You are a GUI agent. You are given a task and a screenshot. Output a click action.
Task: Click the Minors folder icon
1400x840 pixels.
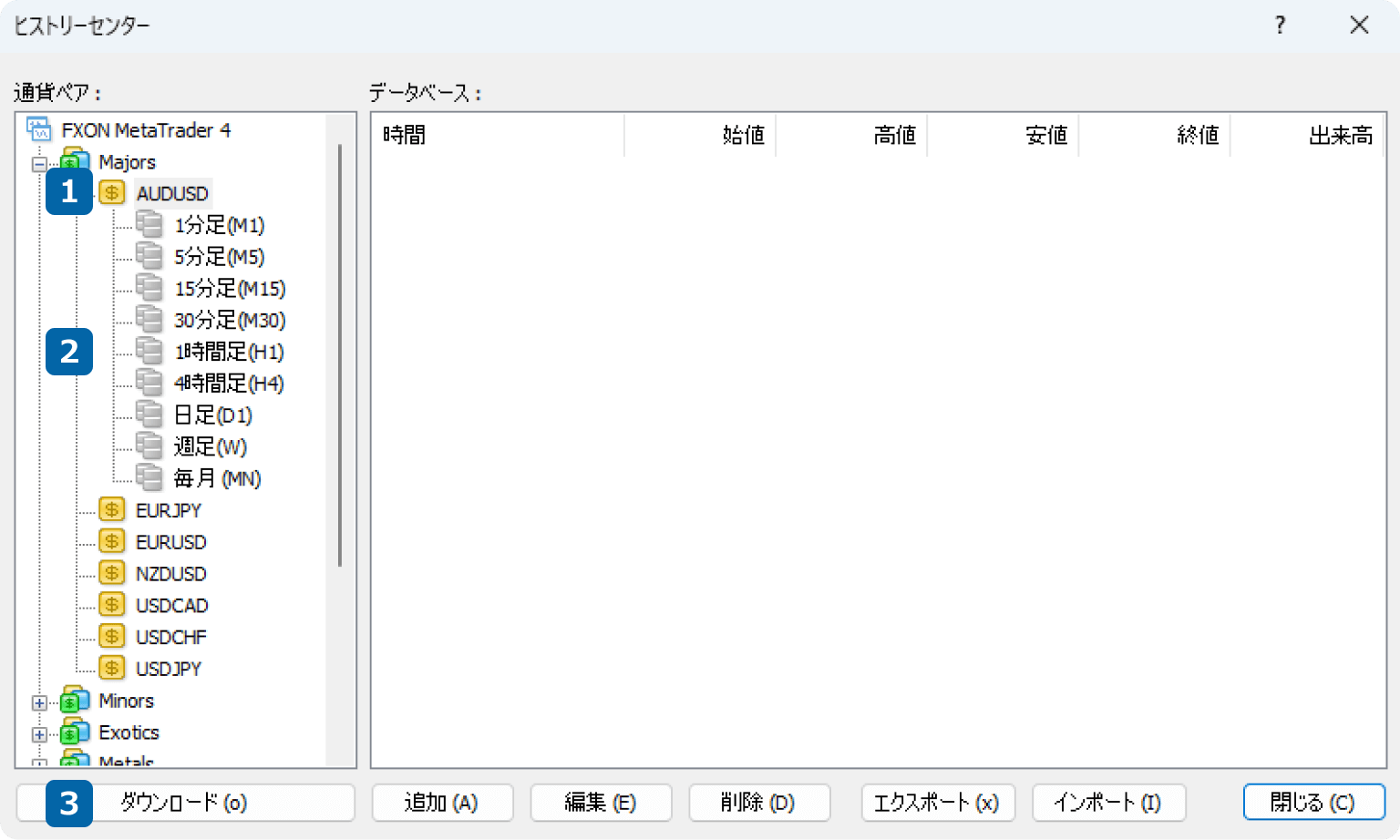coord(75,701)
